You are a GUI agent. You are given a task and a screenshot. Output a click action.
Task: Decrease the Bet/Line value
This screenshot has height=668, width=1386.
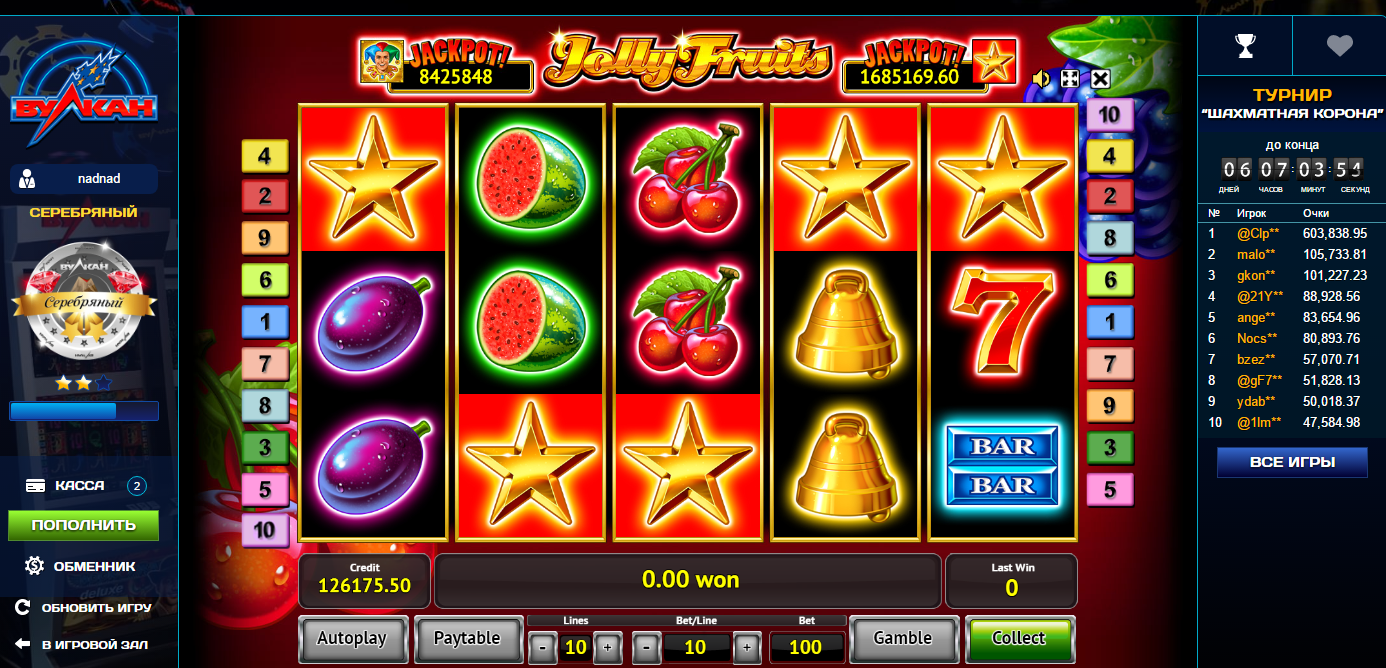[x=647, y=647]
